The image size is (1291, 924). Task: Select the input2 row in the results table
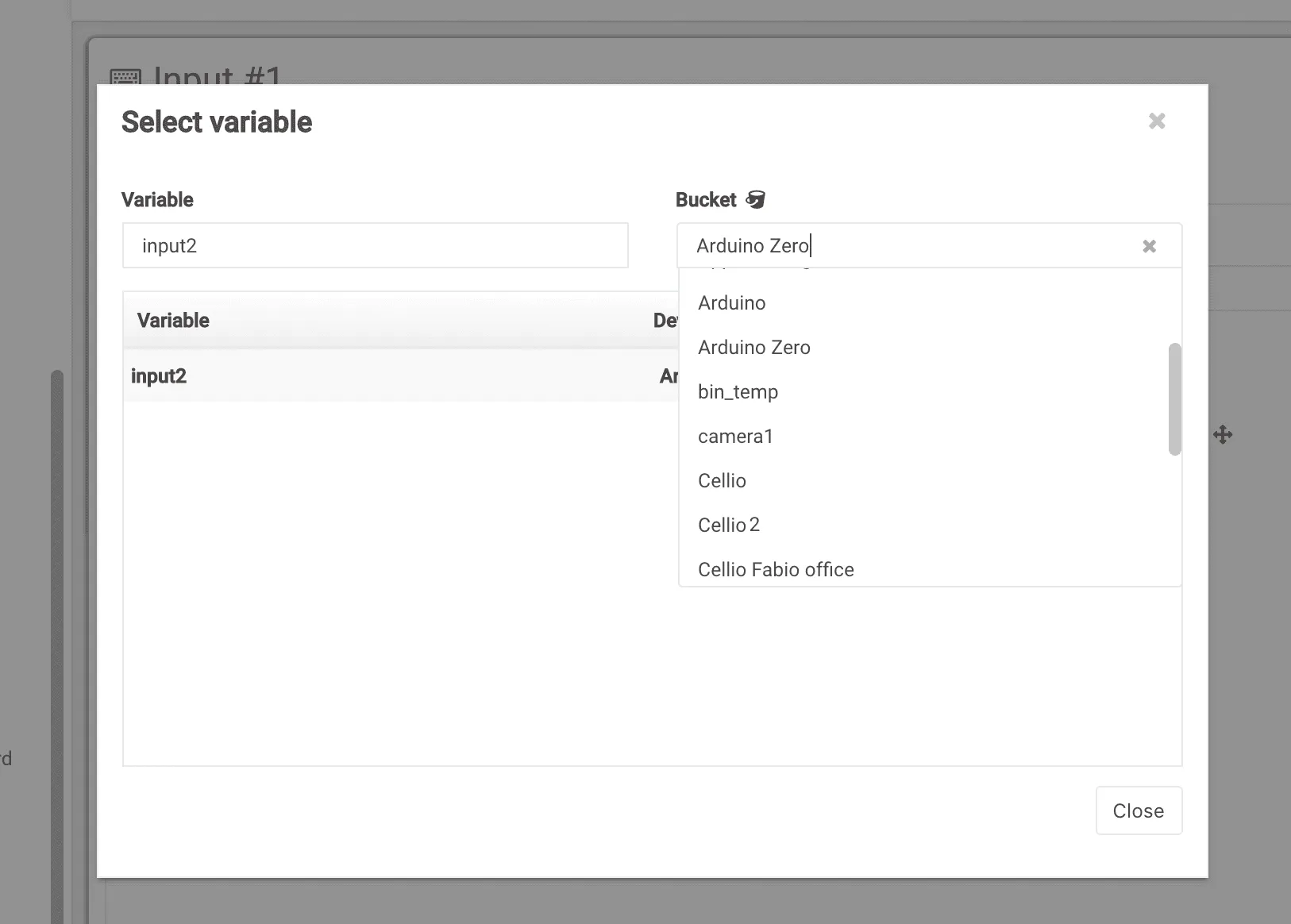(318, 375)
